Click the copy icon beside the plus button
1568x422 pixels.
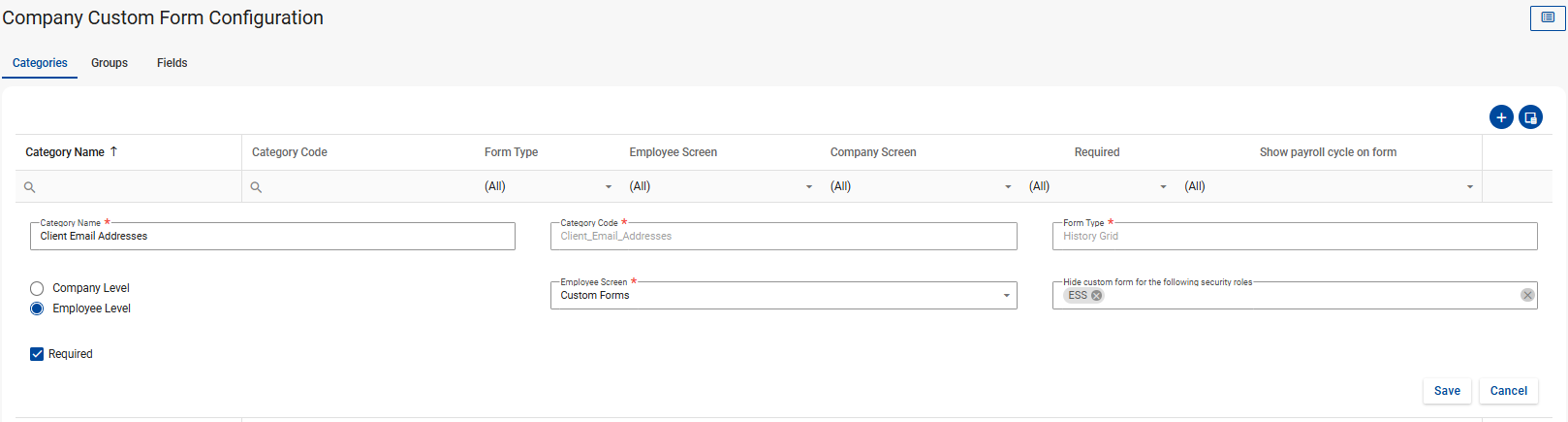point(1530,117)
